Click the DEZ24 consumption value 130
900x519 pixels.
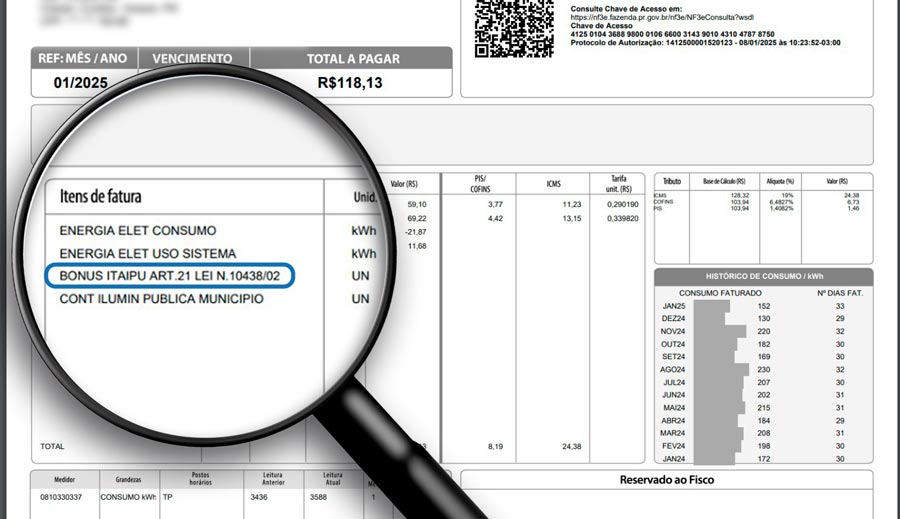point(764,319)
